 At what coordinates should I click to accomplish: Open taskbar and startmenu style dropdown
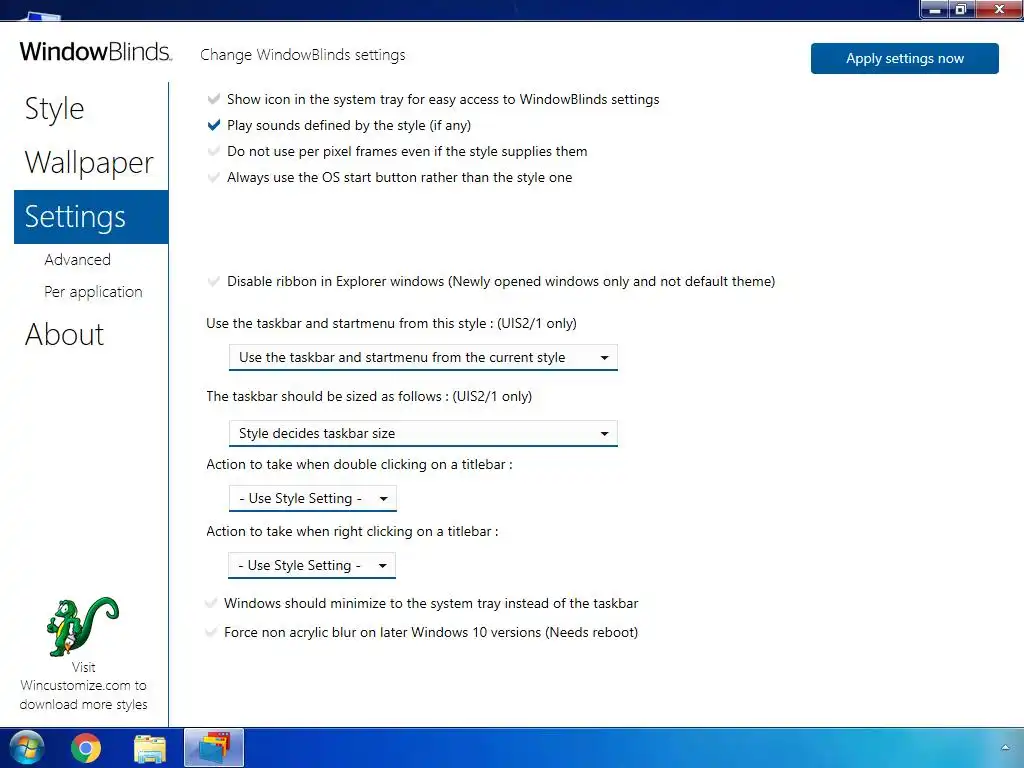point(423,357)
